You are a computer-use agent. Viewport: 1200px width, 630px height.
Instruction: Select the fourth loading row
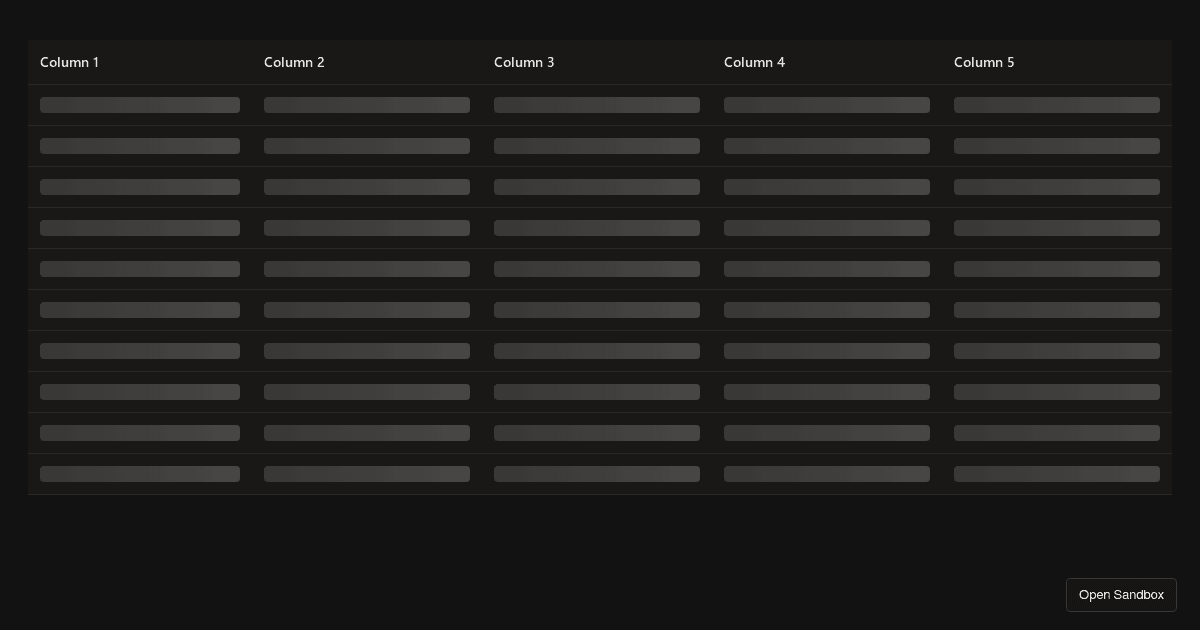point(600,228)
